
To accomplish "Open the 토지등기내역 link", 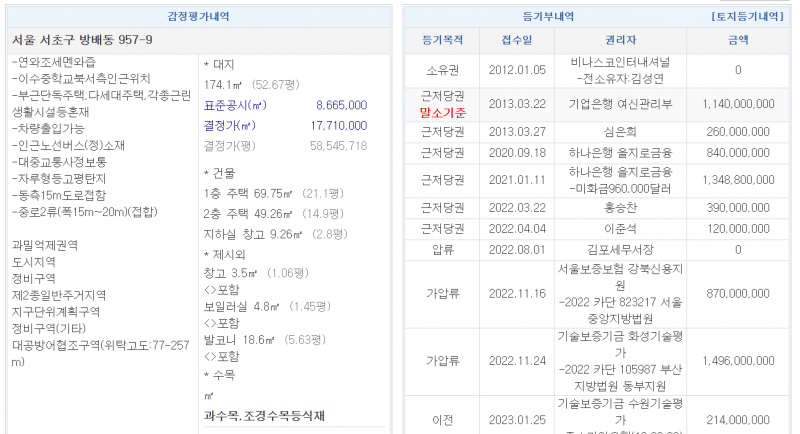I will coord(746,17).
